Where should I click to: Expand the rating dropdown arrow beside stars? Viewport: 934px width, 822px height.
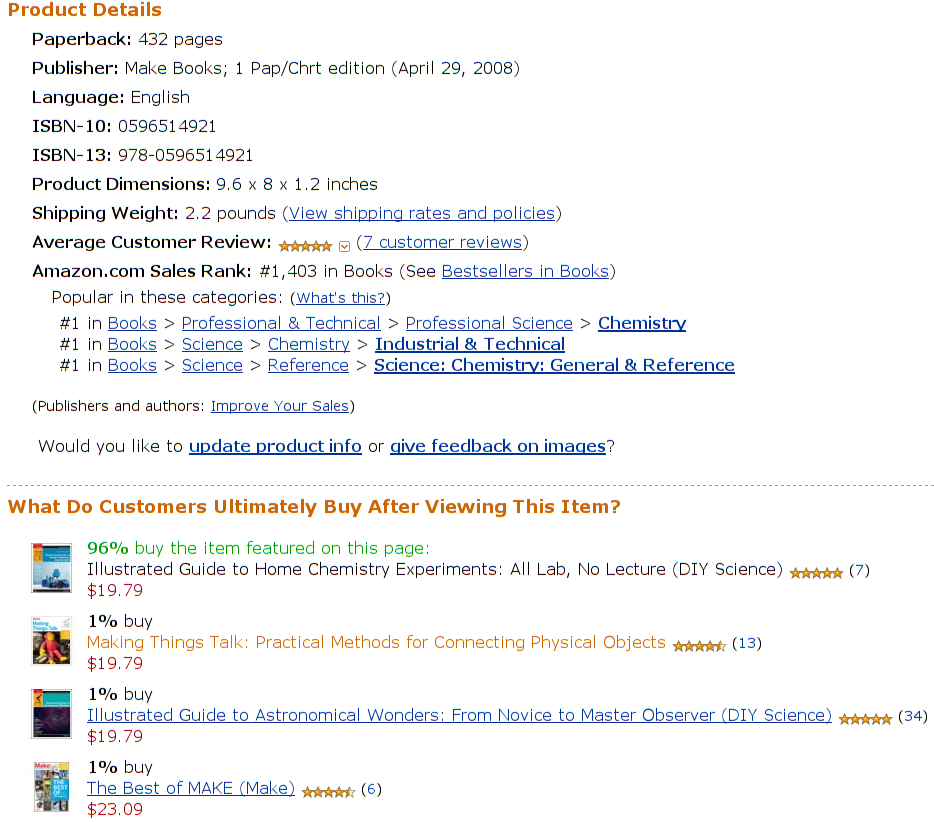click(x=344, y=246)
